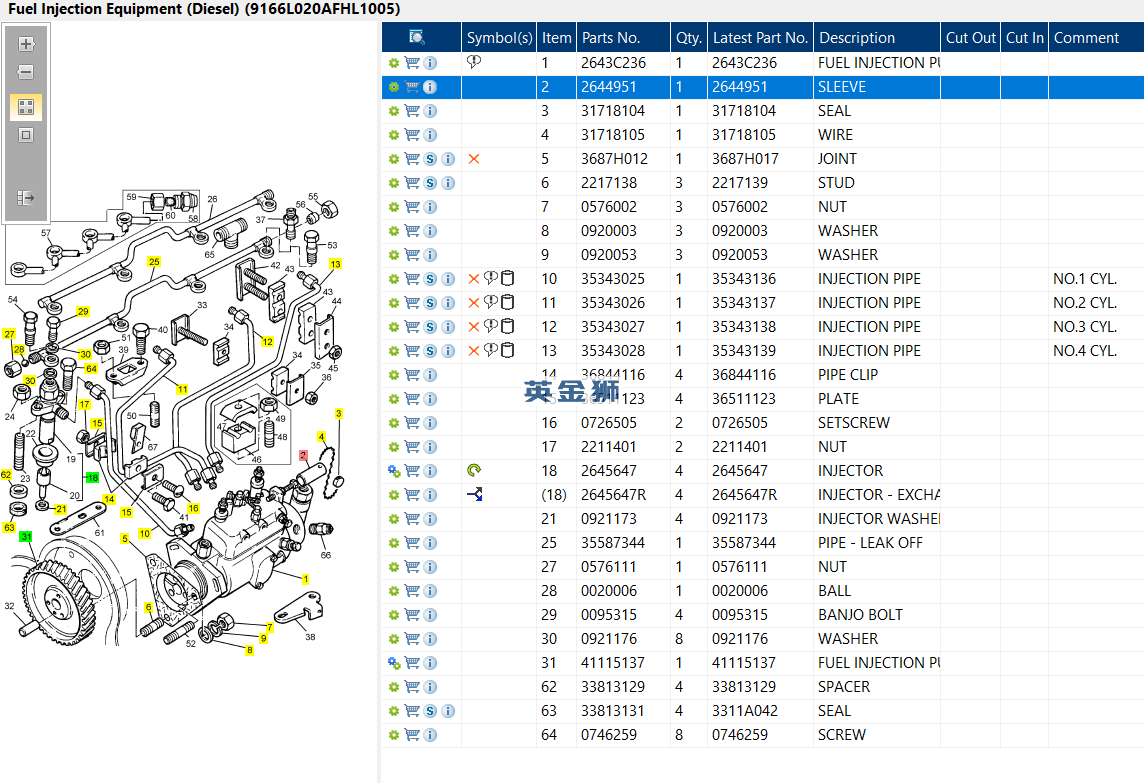Click red X symbol for INJECTION PIPE 35343027
The width and height of the screenshot is (1144, 783).
(474, 327)
